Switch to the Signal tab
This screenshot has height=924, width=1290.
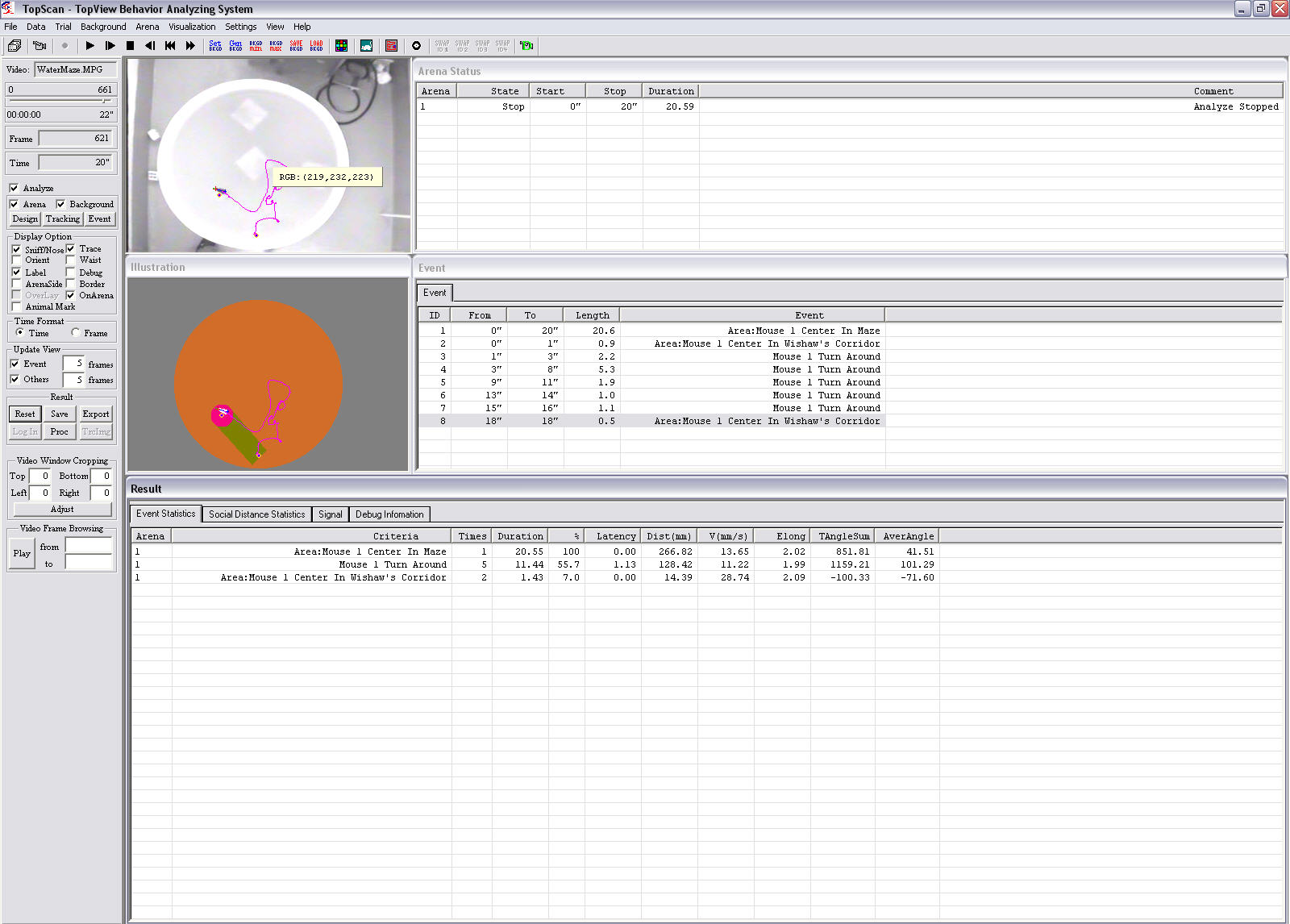[330, 514]
